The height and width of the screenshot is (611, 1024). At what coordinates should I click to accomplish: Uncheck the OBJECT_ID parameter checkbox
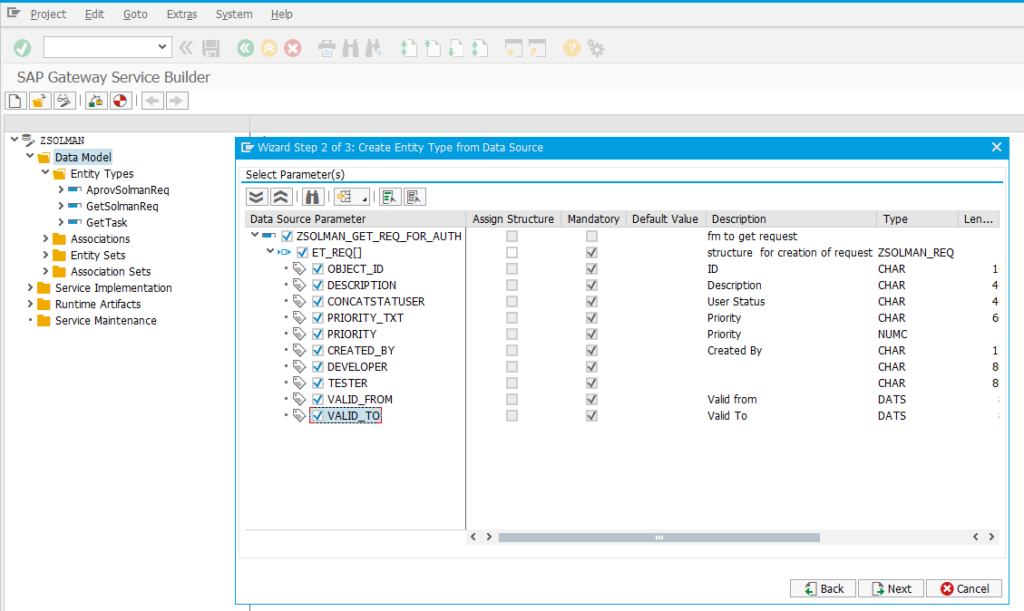pyautogui.click(x=318, y=269)
